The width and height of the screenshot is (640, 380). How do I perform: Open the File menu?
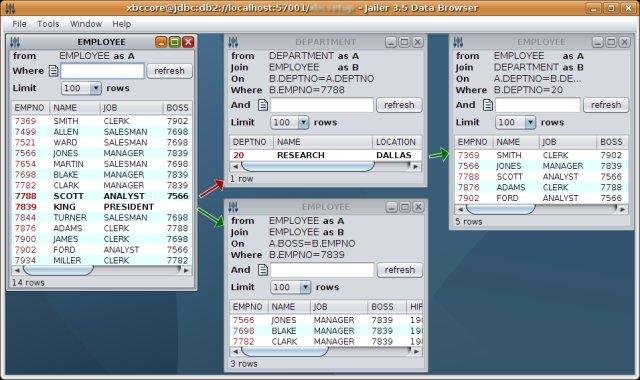point(19,24)
